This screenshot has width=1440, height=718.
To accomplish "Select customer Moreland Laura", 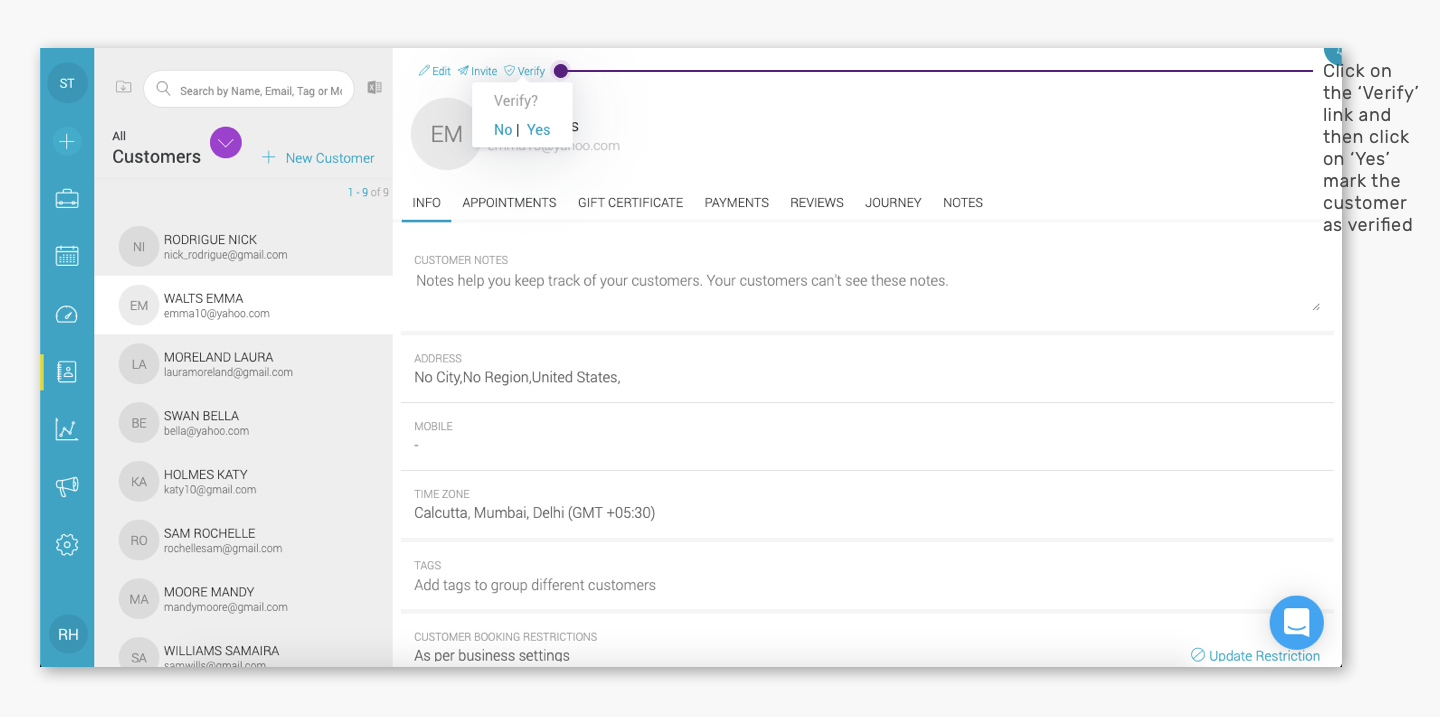I will (x=244, y=364).
